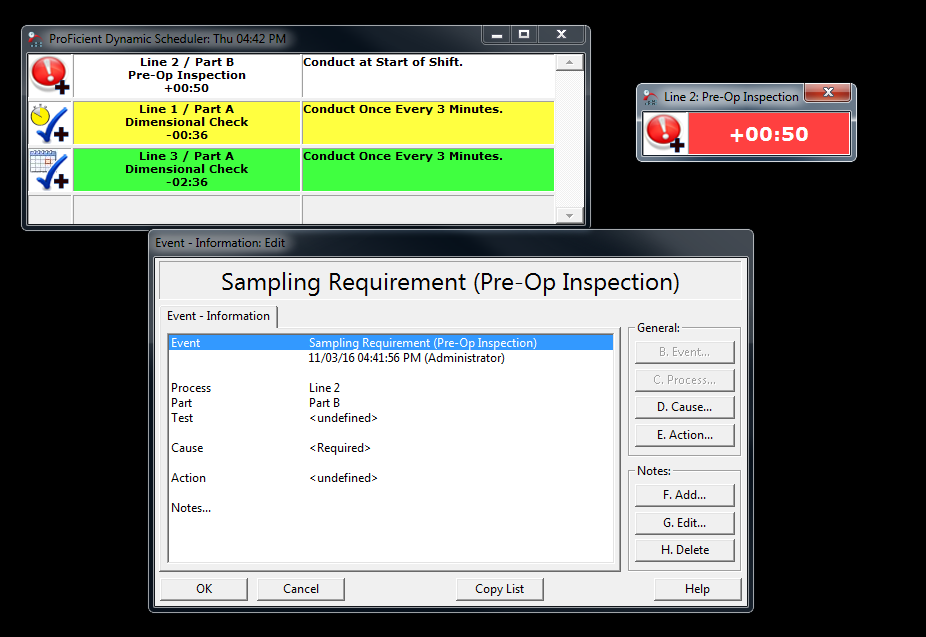The width and height of the screenshot is (926, 637).
Task: Select the yellow Line 1 / Part A cell
Action: click(x=187, y=123)
